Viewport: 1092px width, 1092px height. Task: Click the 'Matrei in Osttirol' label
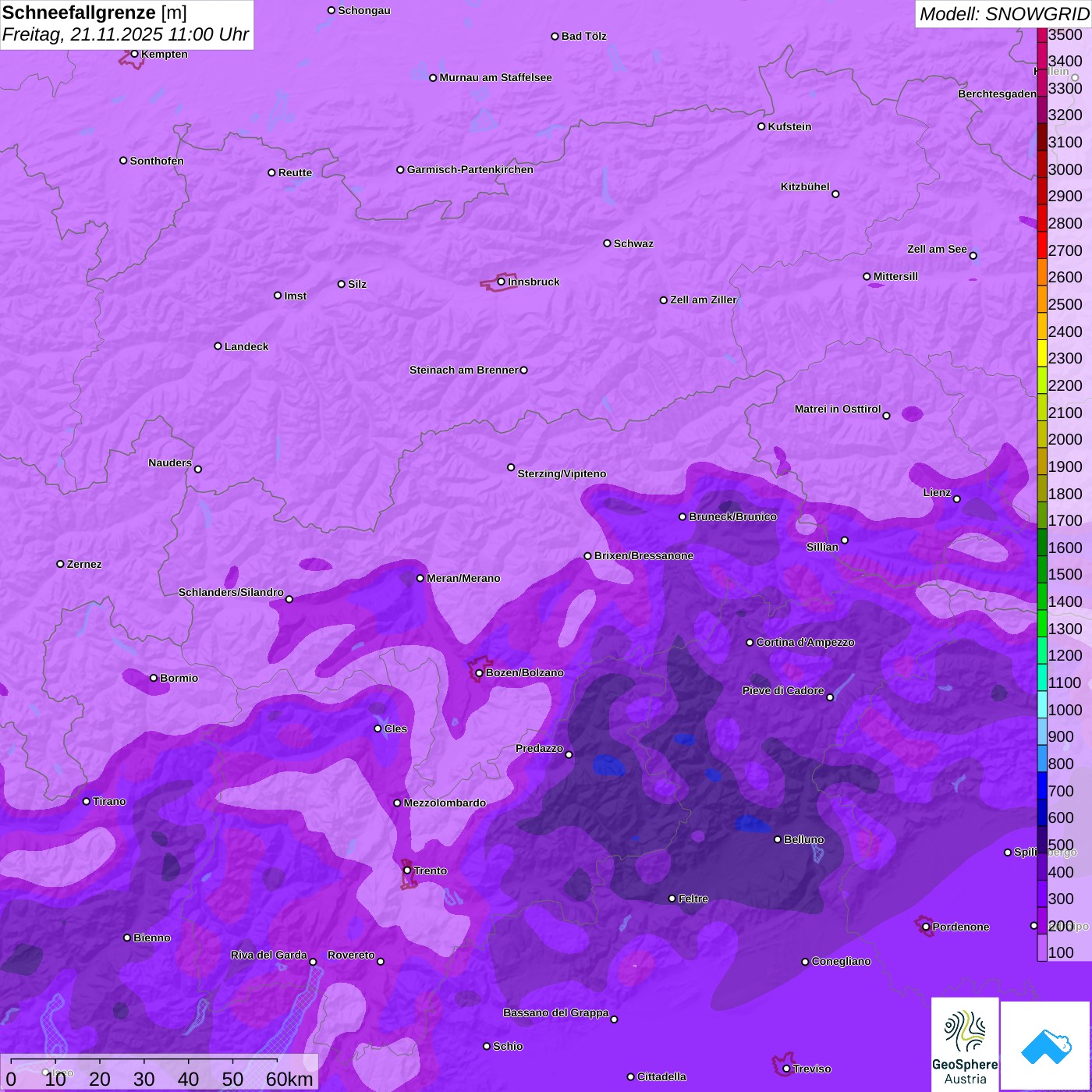[x=838, y=409]
